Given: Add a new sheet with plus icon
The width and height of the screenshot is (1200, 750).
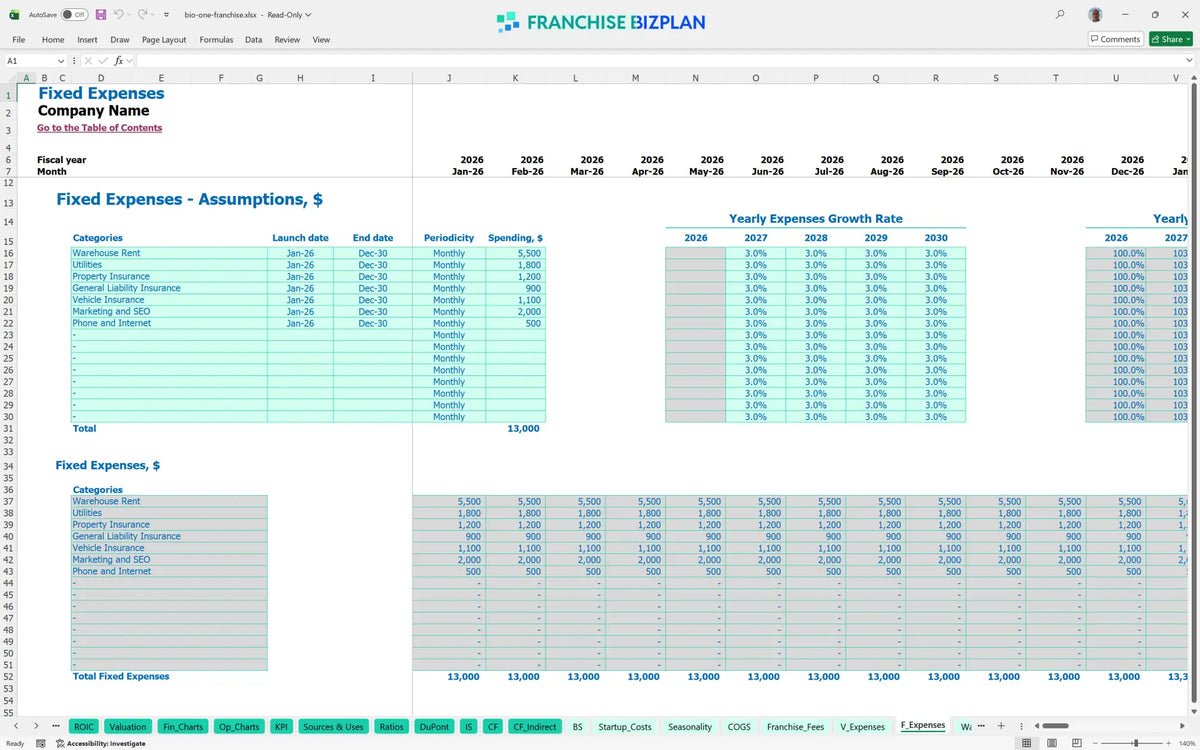Looking at the screenshot, I should click(x=1001, y=726).
